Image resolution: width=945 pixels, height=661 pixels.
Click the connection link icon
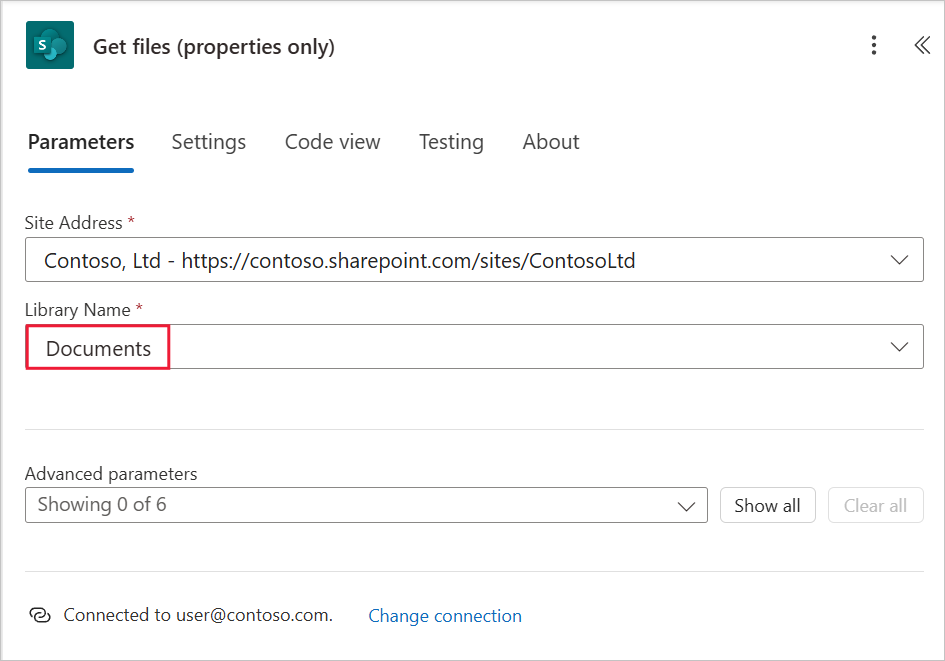pos(40,615)
